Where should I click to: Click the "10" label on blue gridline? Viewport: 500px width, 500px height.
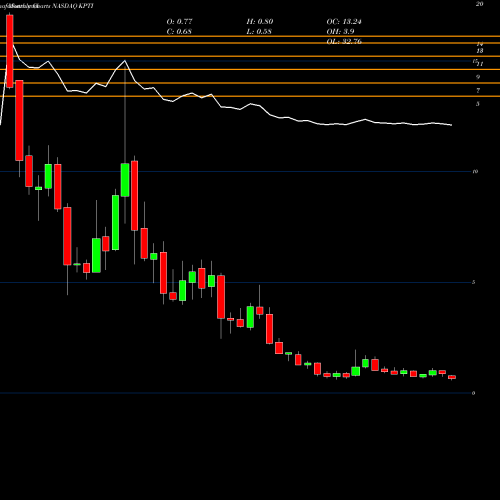[x=475, y=171]
